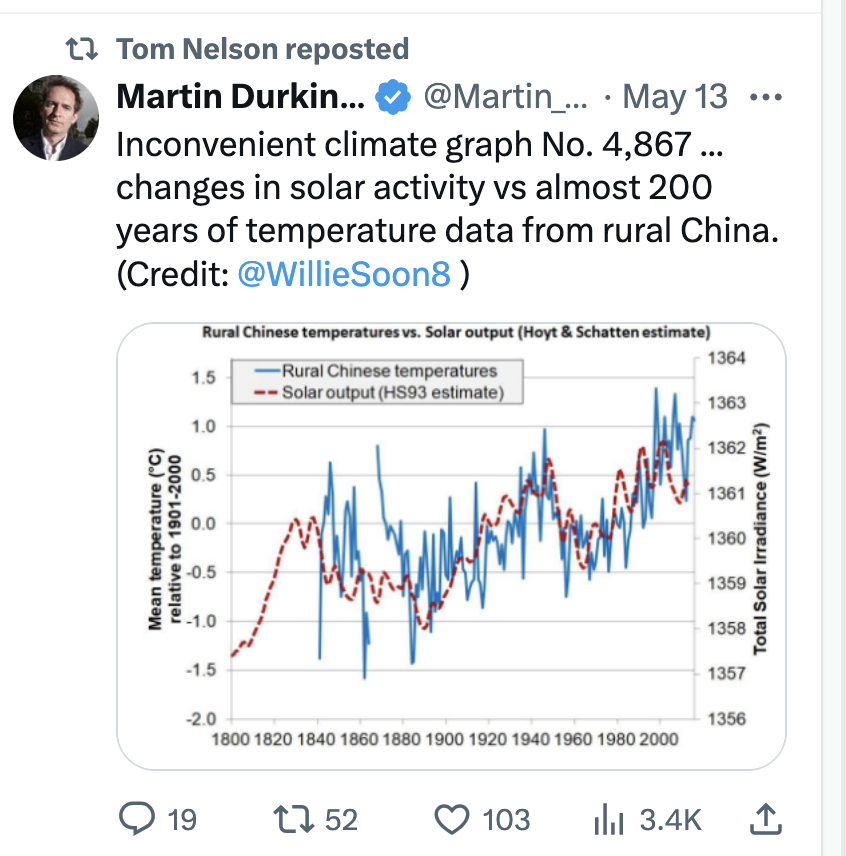Click the 103 likes count
Screen dimensions: 846x856
(x=506, y=819)
